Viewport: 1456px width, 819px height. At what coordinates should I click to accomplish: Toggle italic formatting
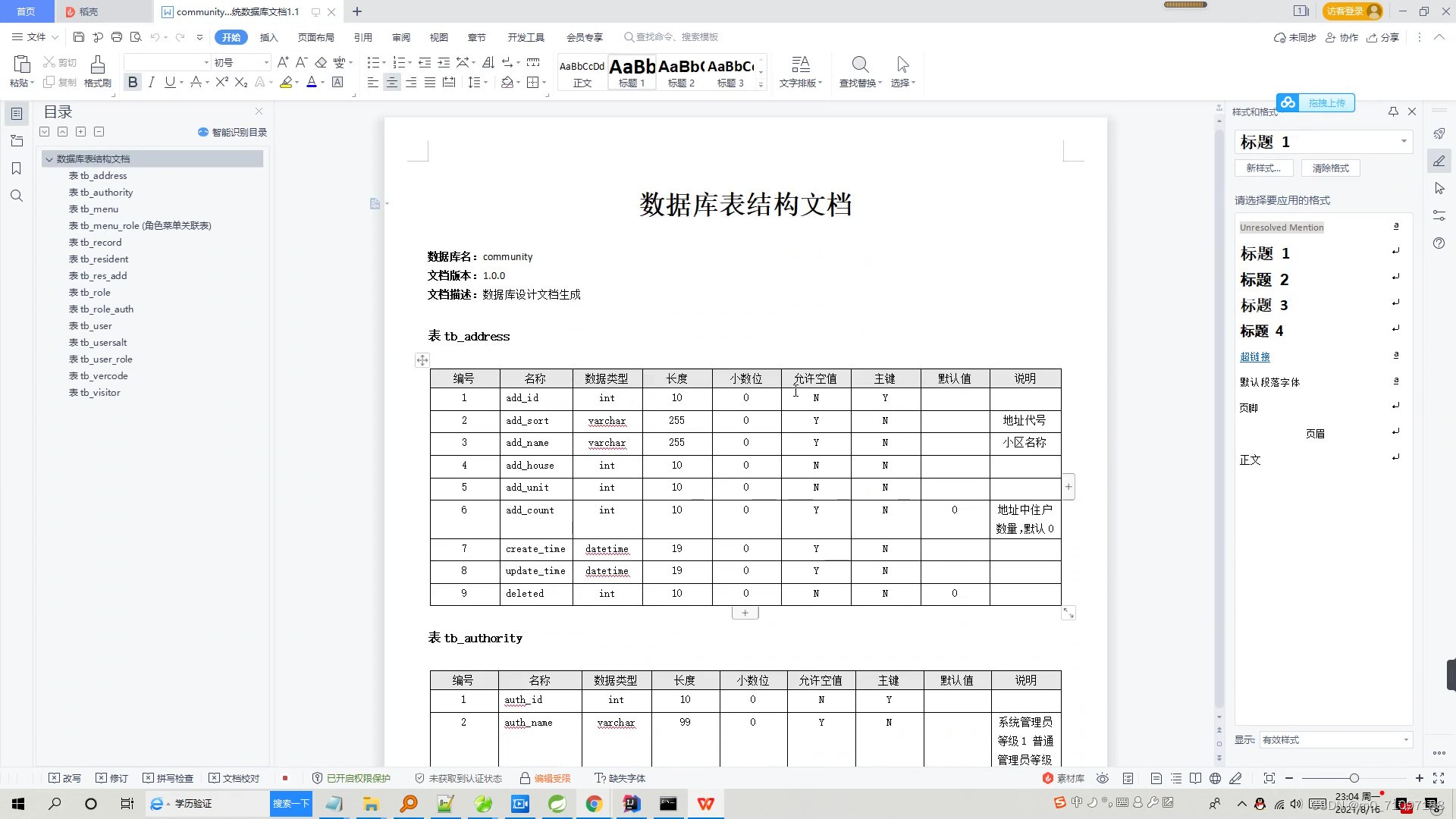[151, 82]
